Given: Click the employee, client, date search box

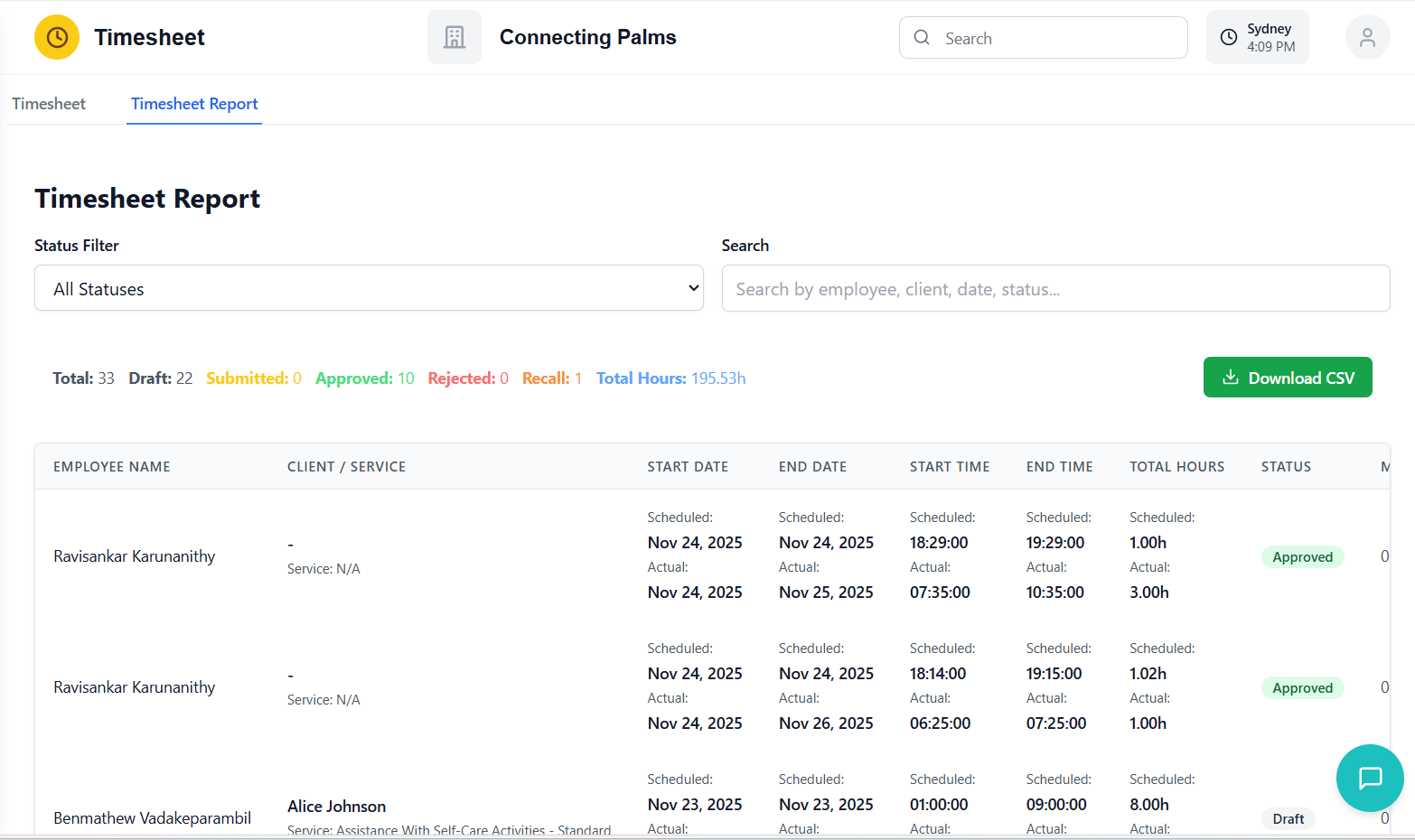Looking at the screenshot, I should [1055, 289].
